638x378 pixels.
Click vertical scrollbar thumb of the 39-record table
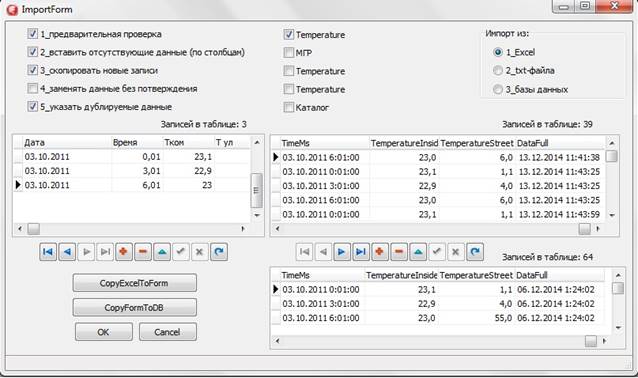click(x=612, y=157)
